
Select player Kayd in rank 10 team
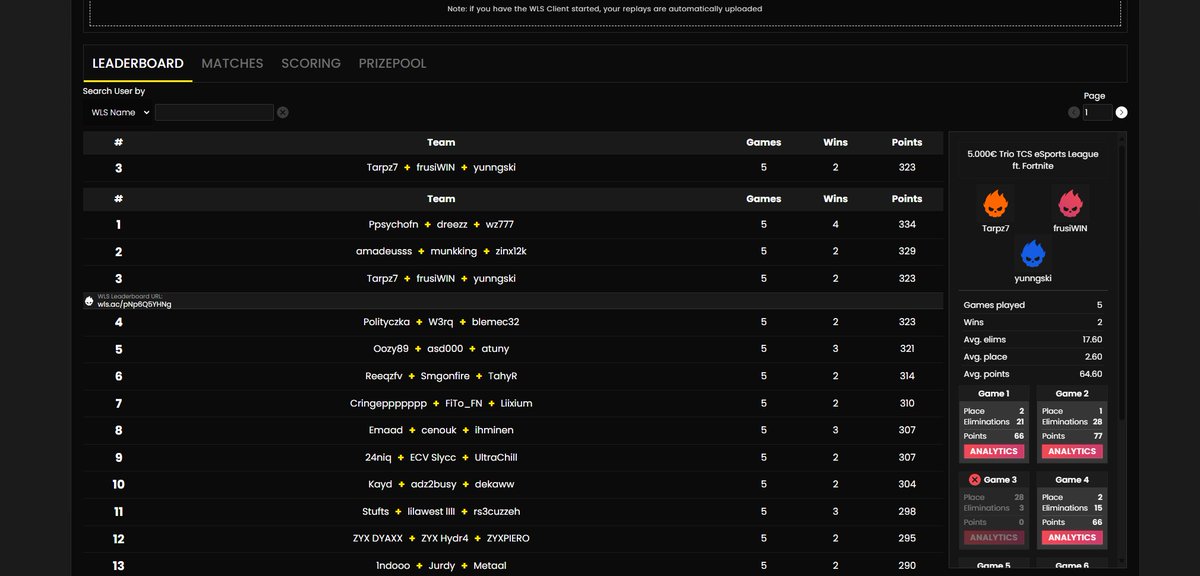pyautogui.click(x=381, y=484)
